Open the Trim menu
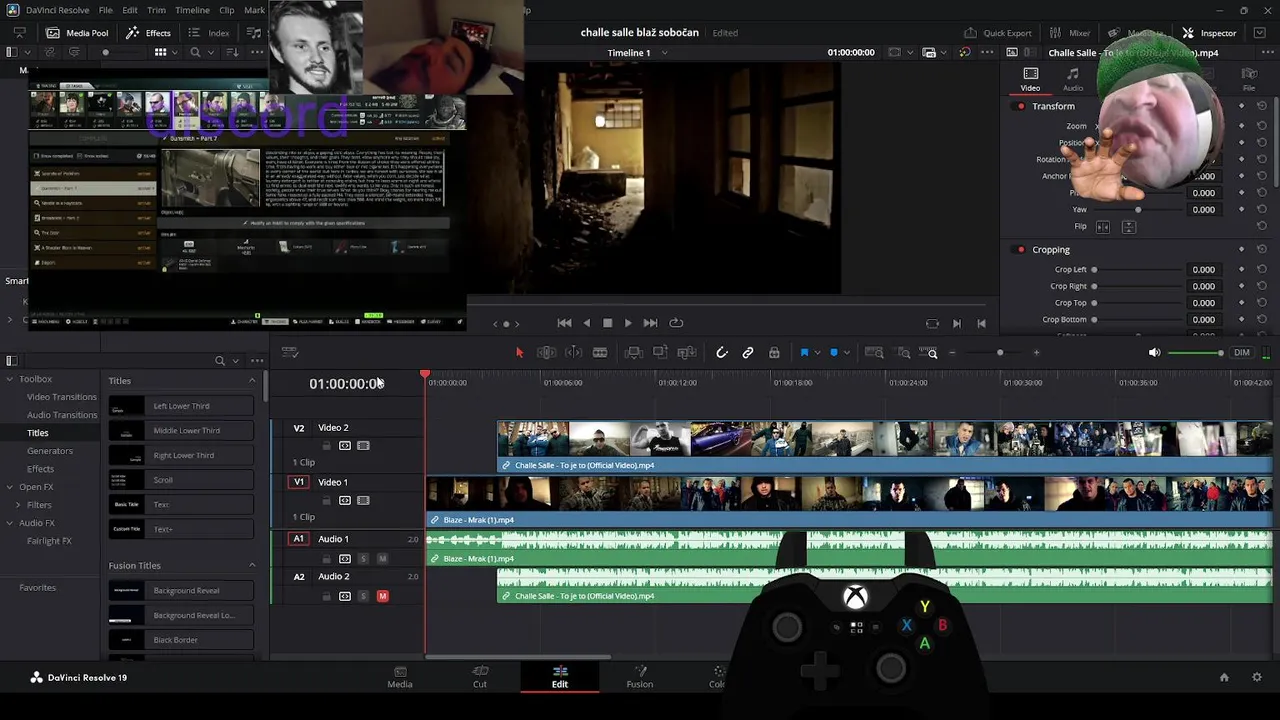1280x720 pixels. [x=156, y=10]
